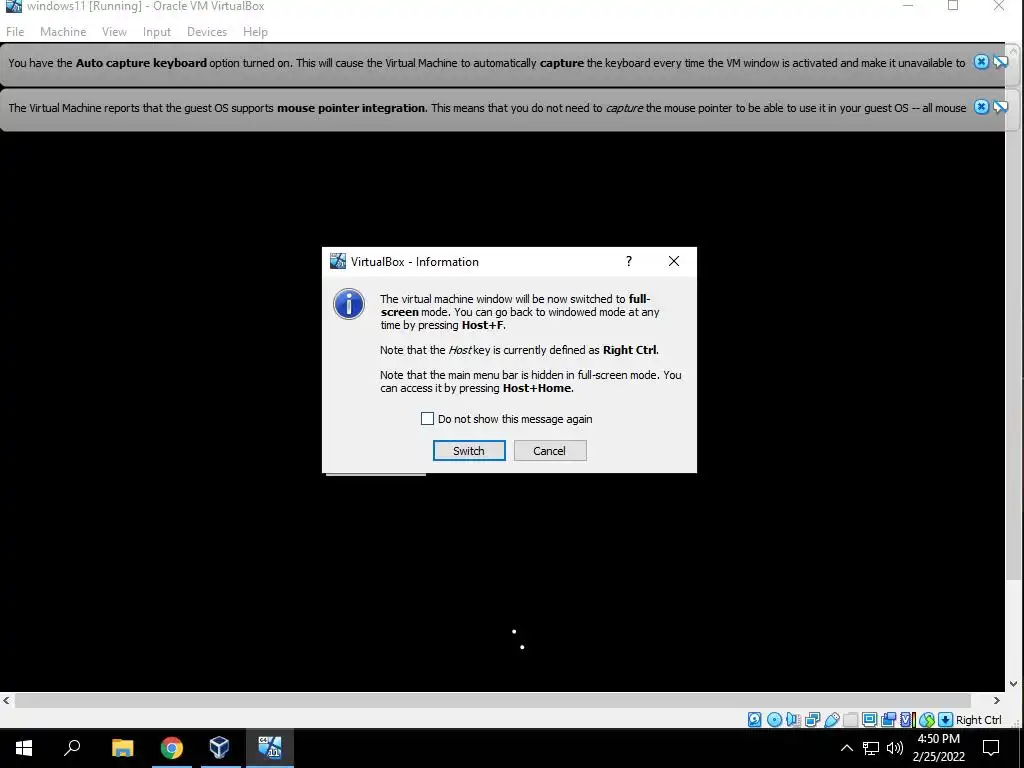1024x768 pixels.
Task: Click the recording status icon
Action: 888,720
